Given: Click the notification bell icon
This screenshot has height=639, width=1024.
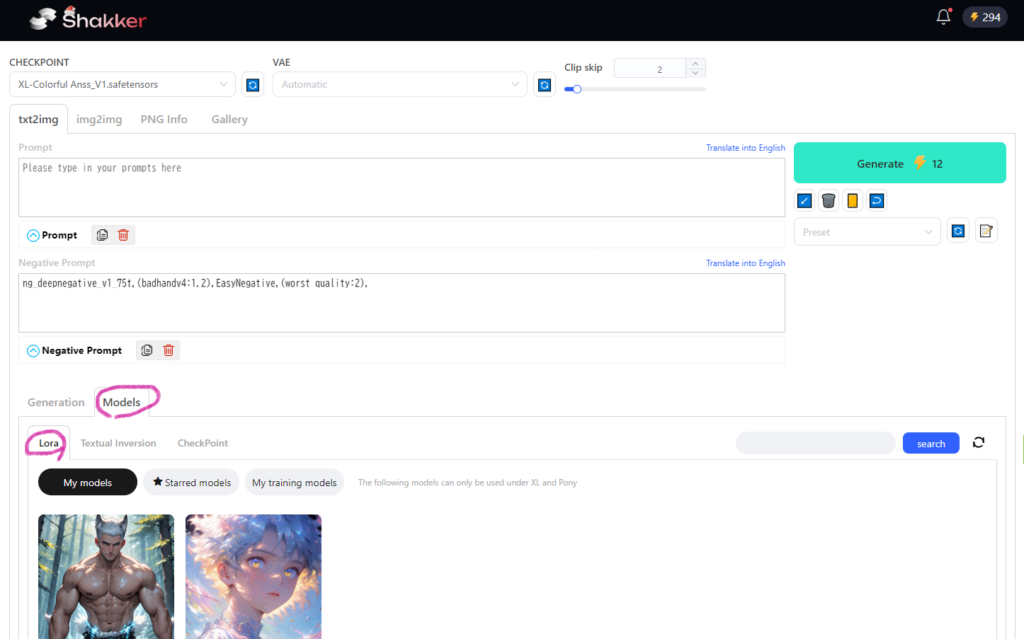Looking at the screenshot, I should [943, 17].
